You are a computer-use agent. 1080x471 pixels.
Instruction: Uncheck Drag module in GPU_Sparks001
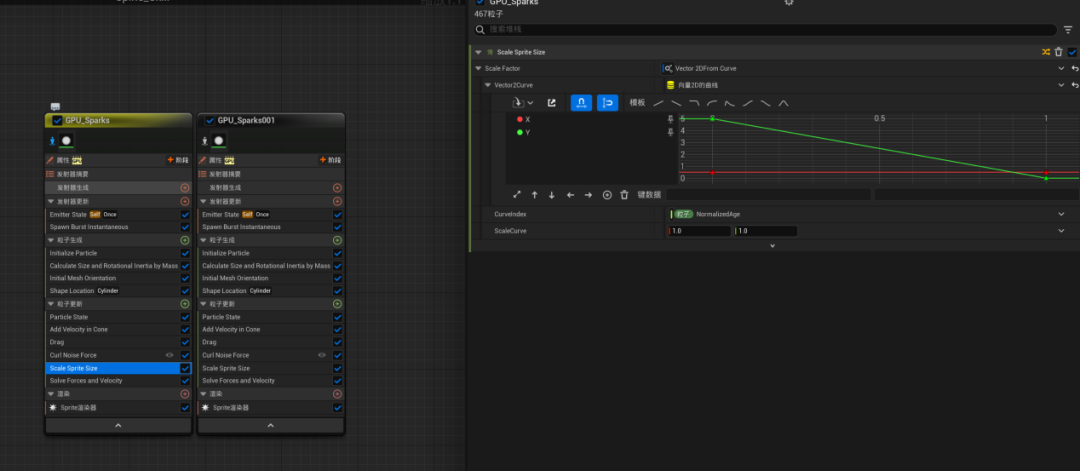(337, 342)
